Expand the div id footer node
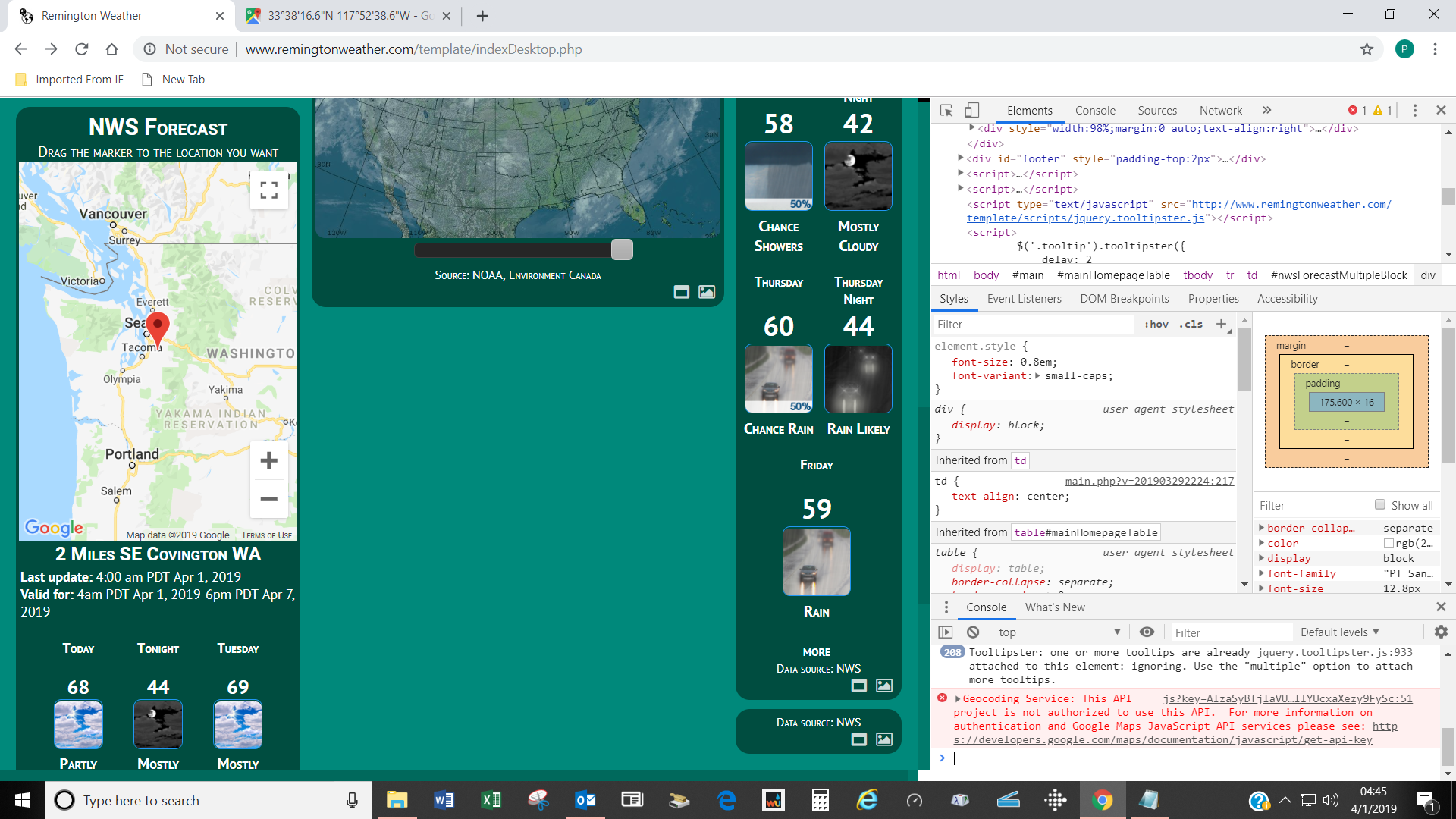 pyautogui.click(x=961, y=158)
